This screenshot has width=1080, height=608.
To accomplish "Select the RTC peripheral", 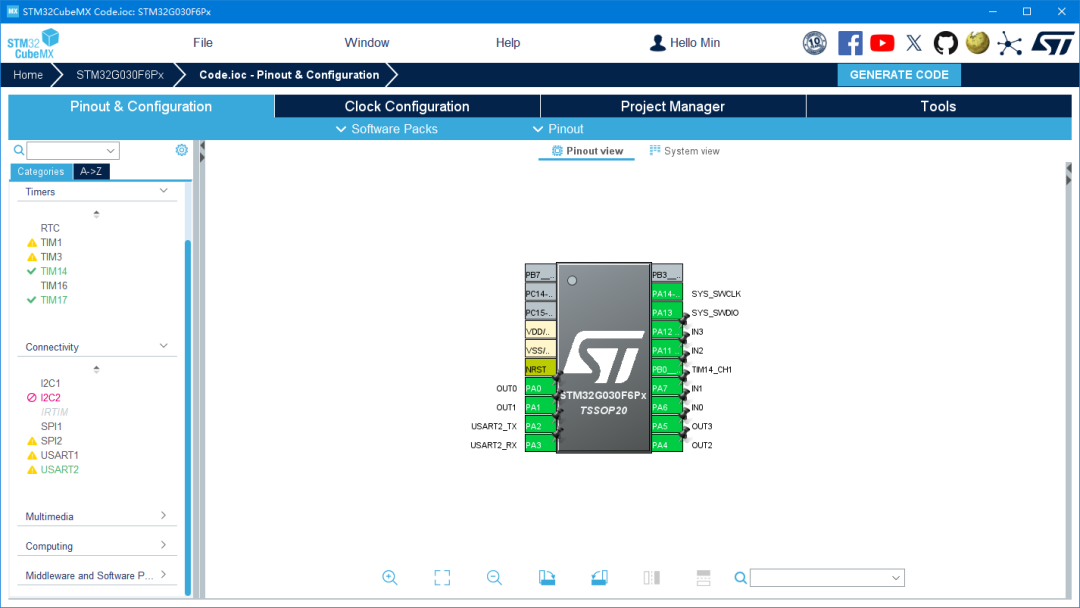I will point(50,228).
